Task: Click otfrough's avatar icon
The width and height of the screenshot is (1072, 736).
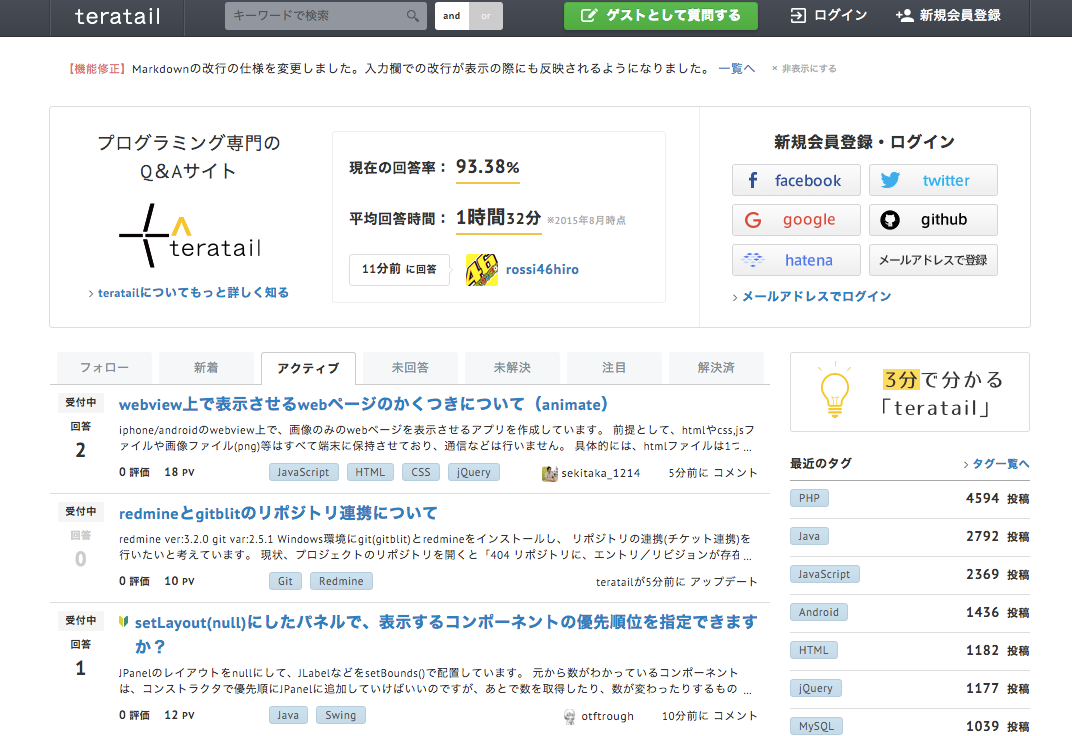Action: (570, 716)
